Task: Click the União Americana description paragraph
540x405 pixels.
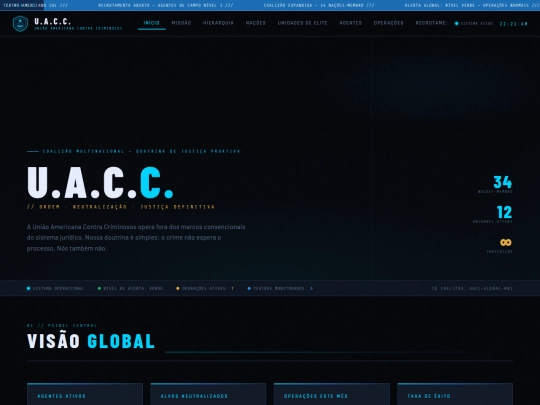Action: pos(136,237)
